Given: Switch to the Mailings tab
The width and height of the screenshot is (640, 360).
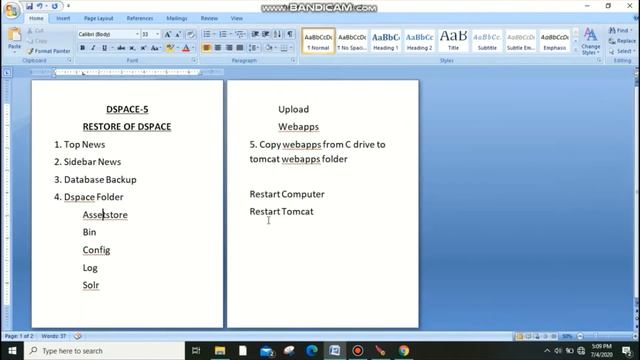Looking at the screenshot, I should tap(177, 18).
